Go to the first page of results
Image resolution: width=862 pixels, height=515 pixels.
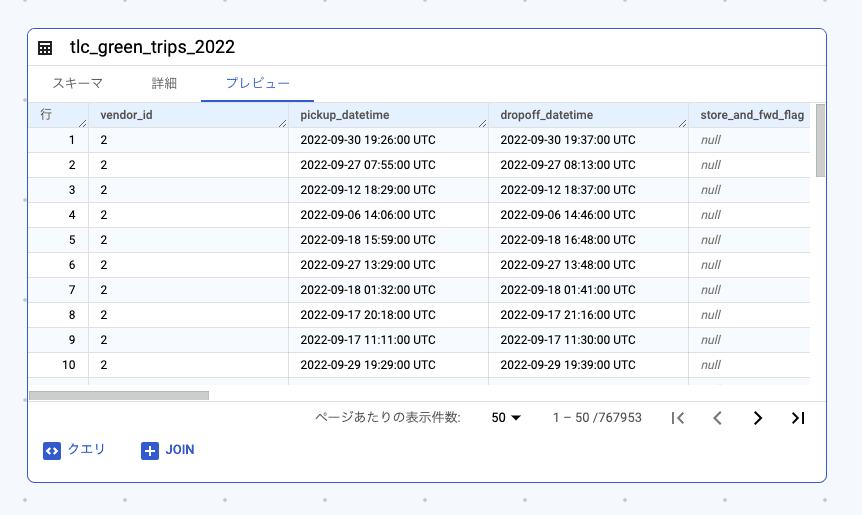click(678, 418)
